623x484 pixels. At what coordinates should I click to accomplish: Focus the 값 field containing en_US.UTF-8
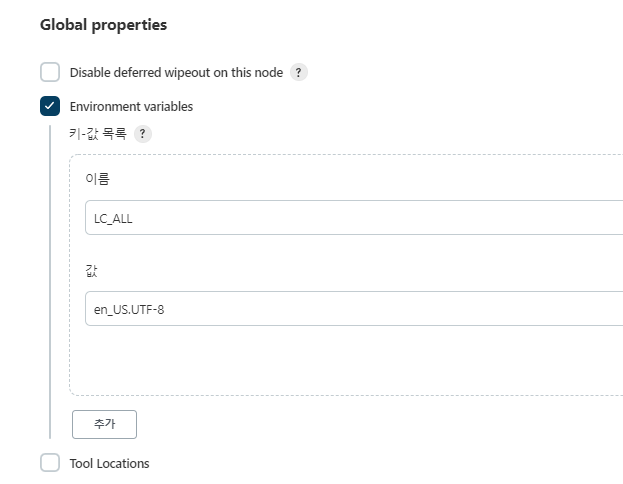pyautogui.click(x=354, y=309)
